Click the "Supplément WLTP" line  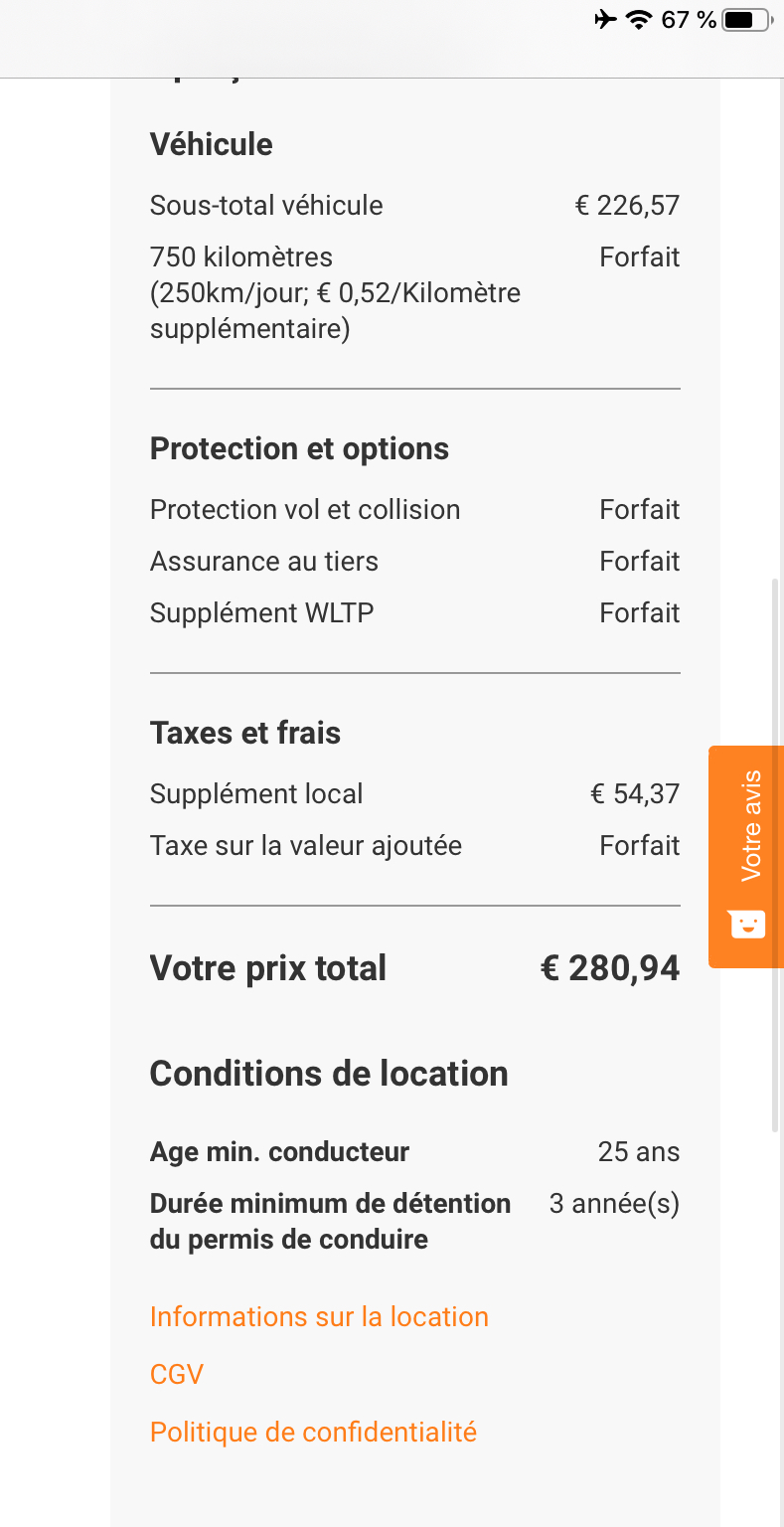(x=262, y=613)
